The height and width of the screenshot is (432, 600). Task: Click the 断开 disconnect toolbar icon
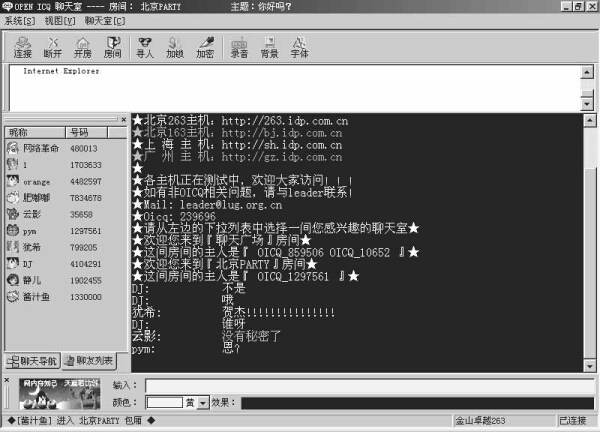52,47
